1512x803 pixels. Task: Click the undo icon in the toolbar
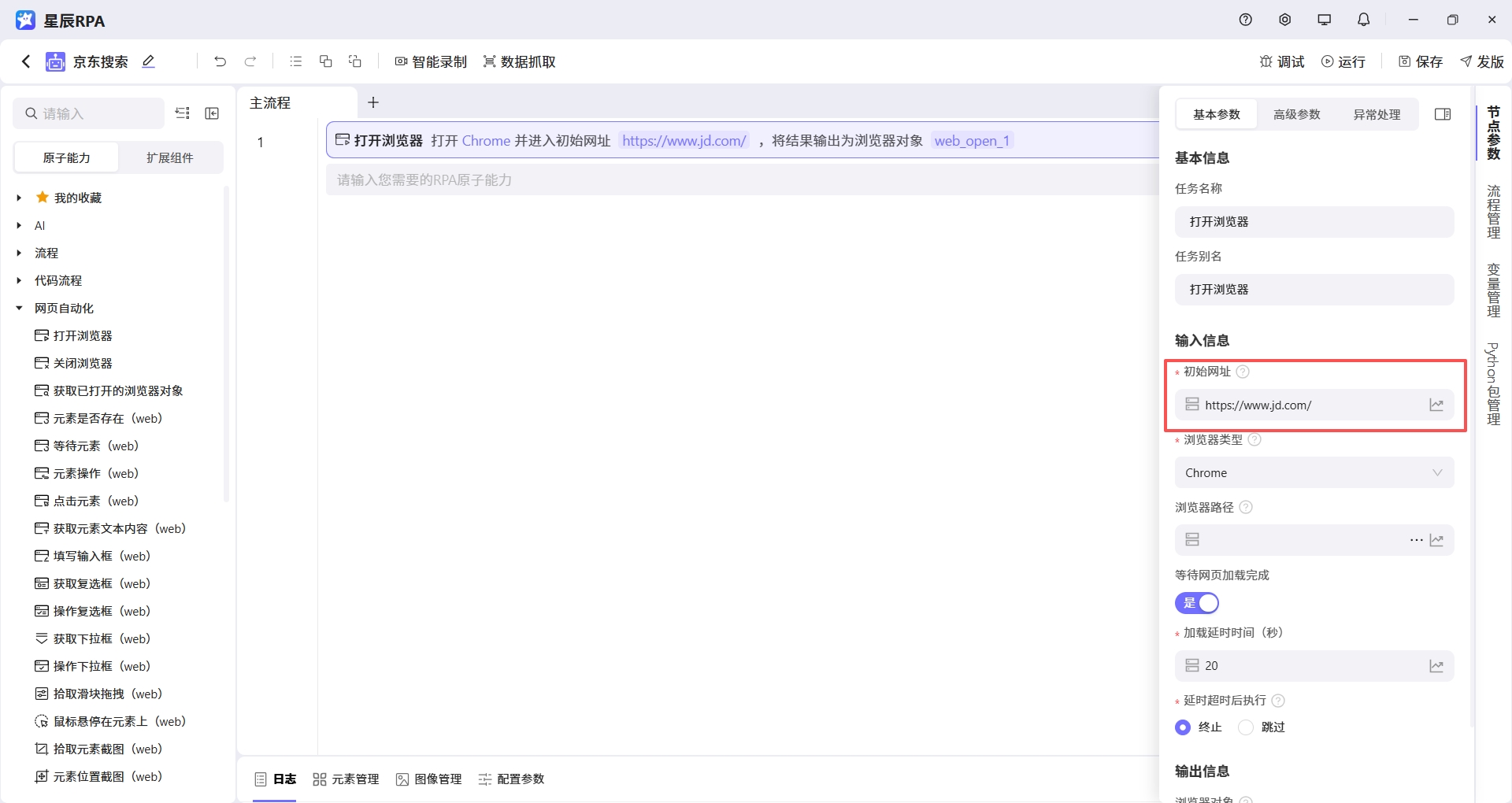point(220,61)
